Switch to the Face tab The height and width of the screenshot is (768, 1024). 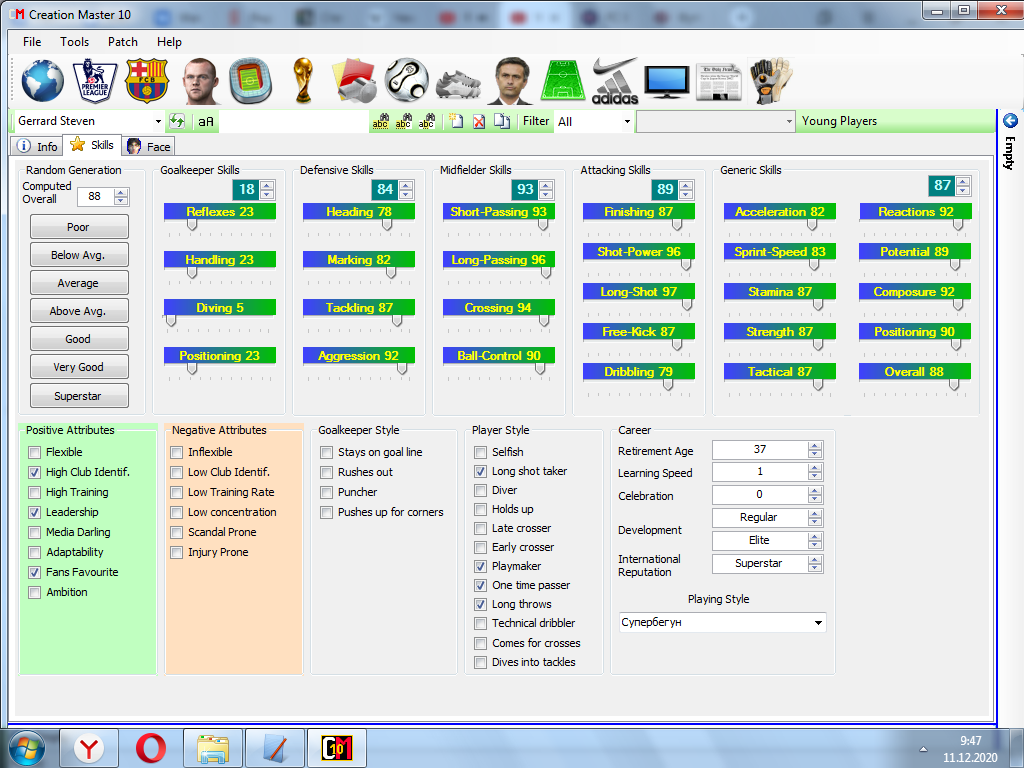pos(148,145)
